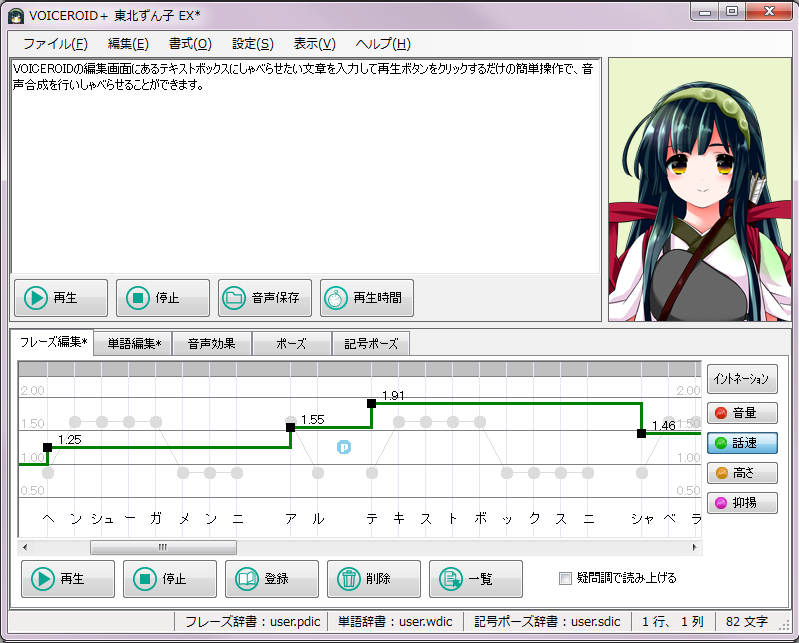
Task: Delete the phrase with the 削除 button
Action: point(374,579)
